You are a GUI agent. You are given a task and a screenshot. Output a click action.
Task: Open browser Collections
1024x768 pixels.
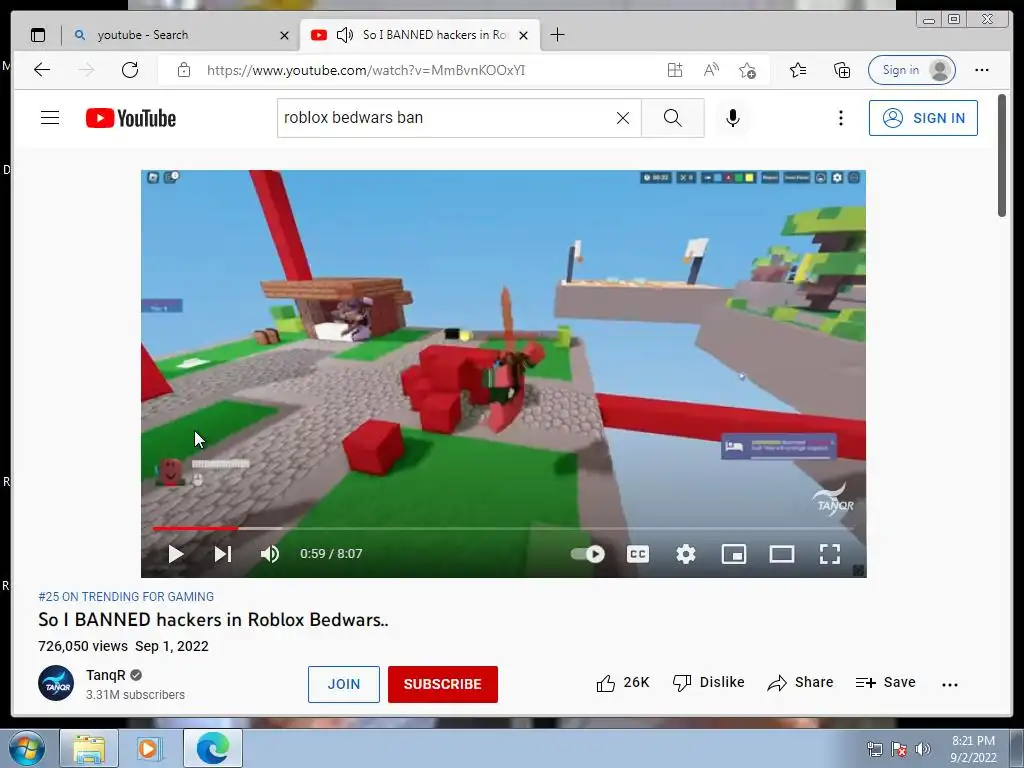click(x=842, y=70)
